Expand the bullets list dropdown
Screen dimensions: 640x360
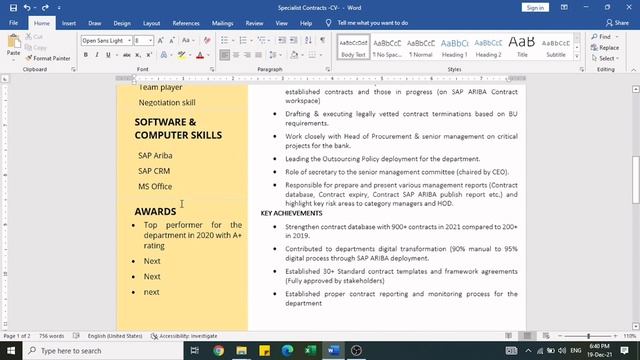click(x=233, y=40)
